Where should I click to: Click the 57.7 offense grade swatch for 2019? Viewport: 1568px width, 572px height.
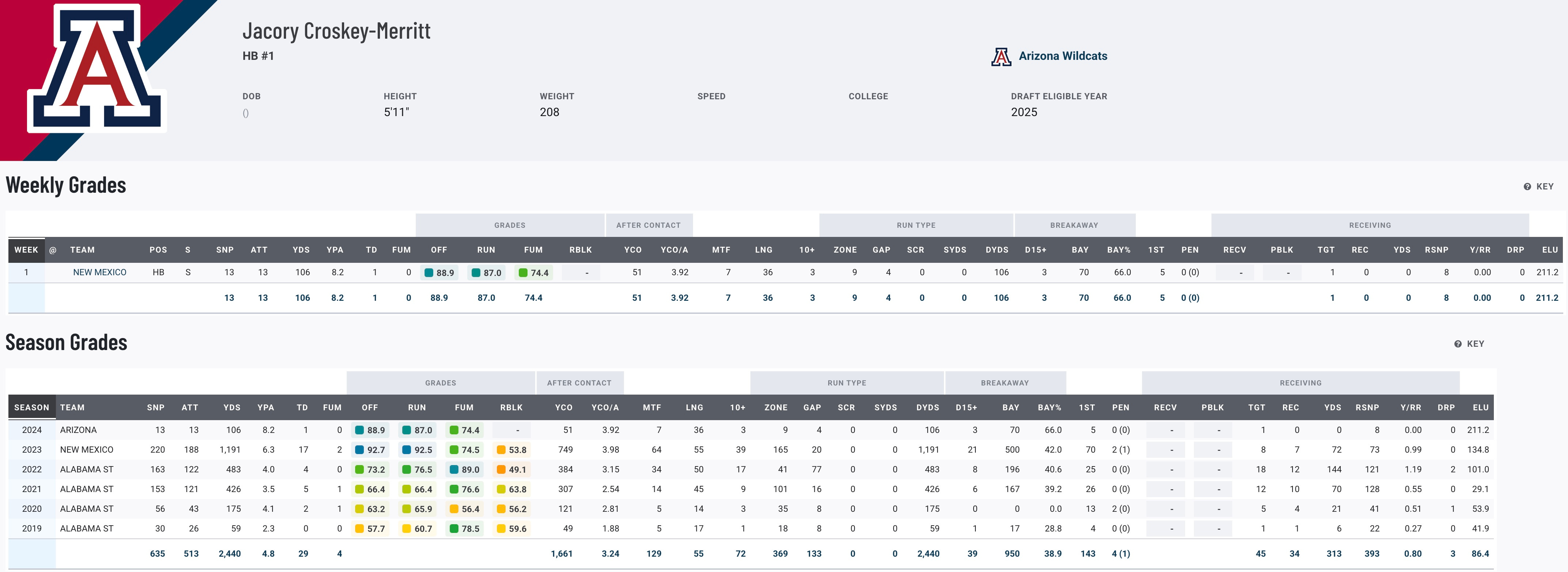click(x=360, y=529)
